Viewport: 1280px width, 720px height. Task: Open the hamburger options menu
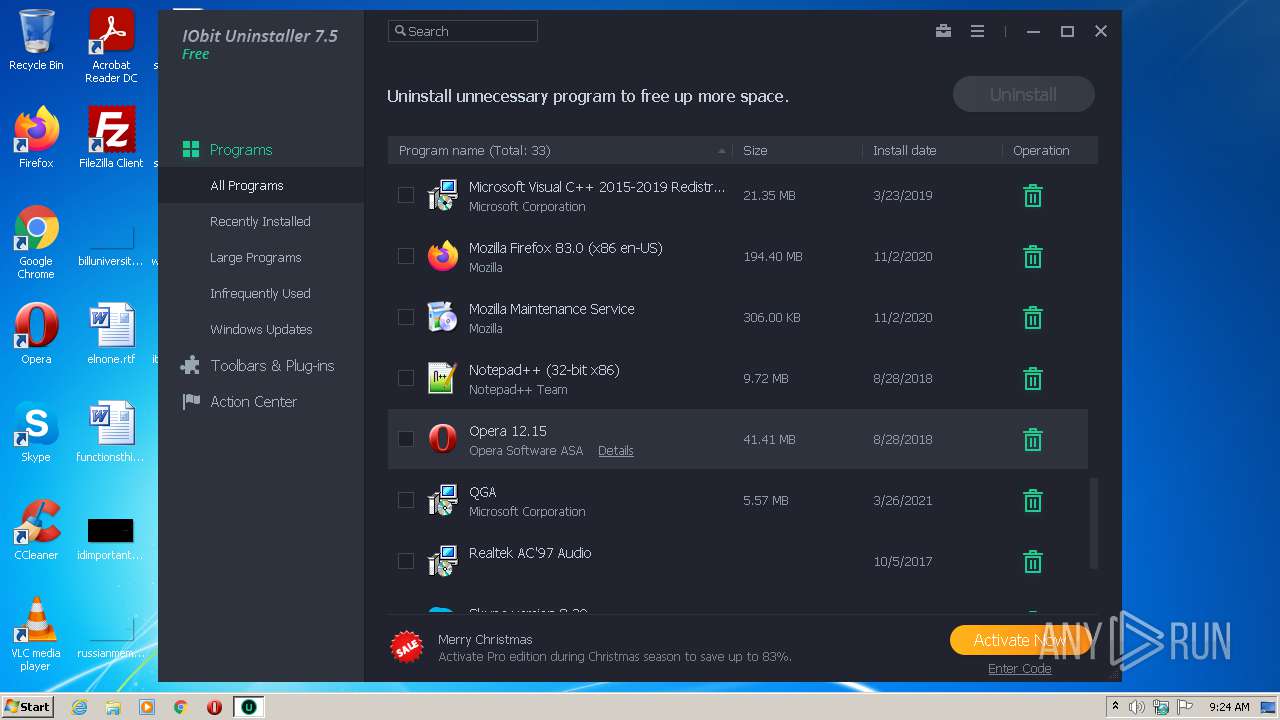[977, 31]
